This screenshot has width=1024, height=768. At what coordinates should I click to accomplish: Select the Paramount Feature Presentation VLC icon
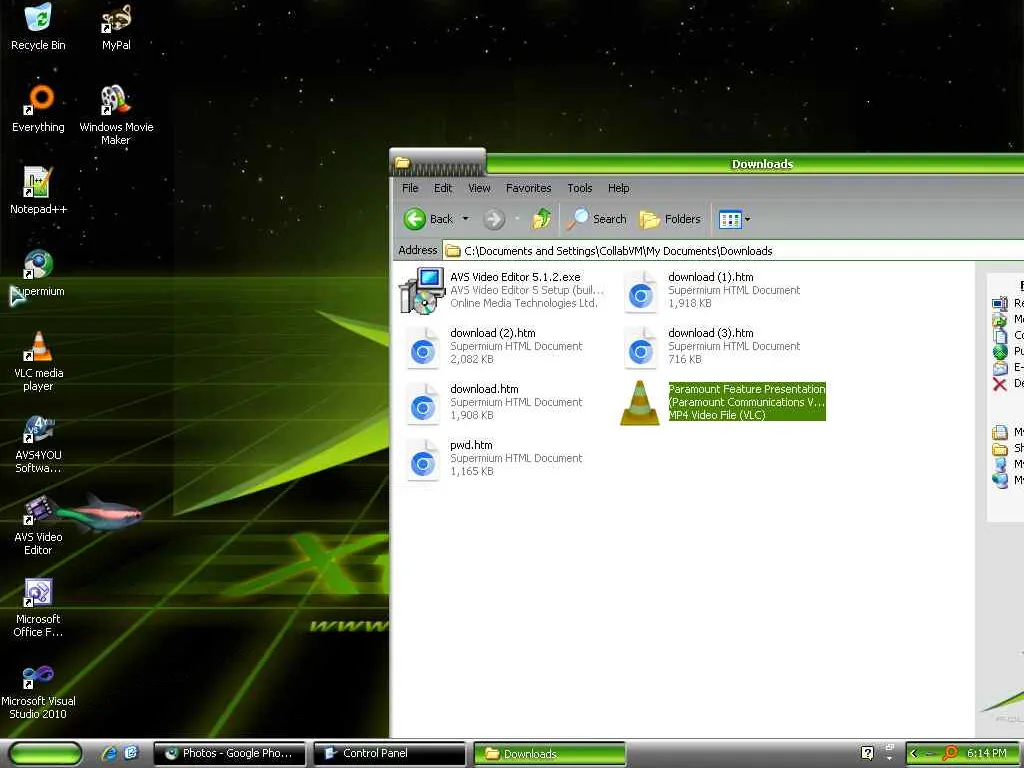(640, 403)
